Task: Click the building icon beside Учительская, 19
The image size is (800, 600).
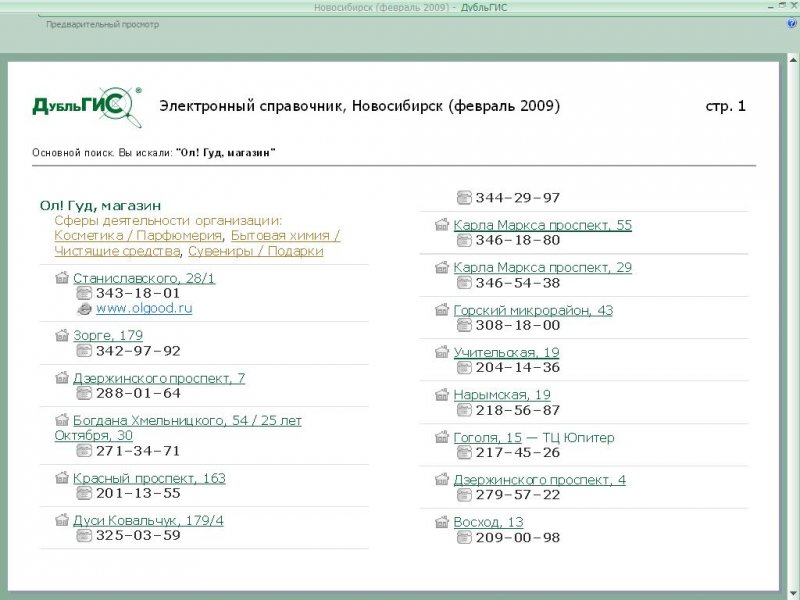Action: tap(442, 352)
